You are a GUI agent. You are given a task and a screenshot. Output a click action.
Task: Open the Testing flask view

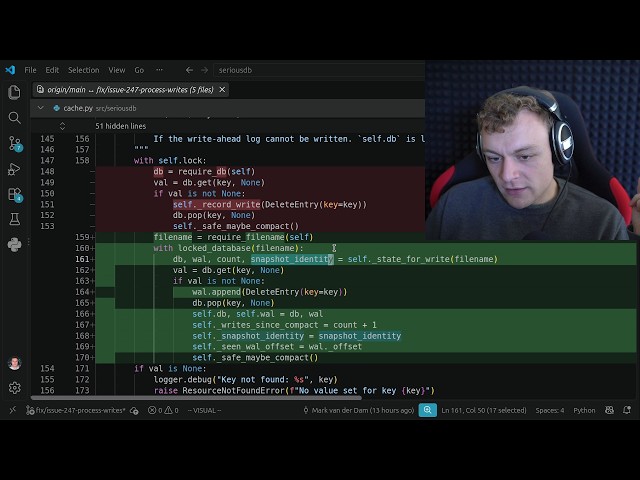click(x=14, y=219)
